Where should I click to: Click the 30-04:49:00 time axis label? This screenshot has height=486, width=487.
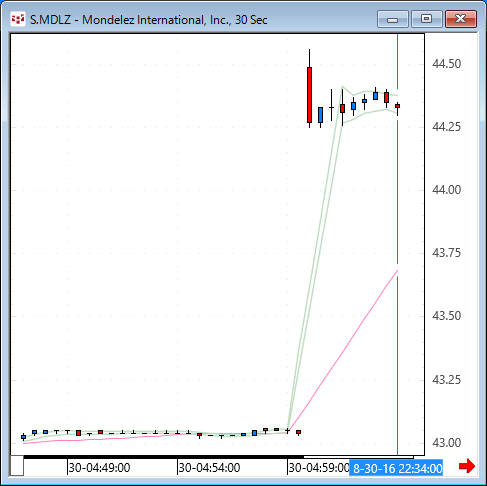coord(99,468)
